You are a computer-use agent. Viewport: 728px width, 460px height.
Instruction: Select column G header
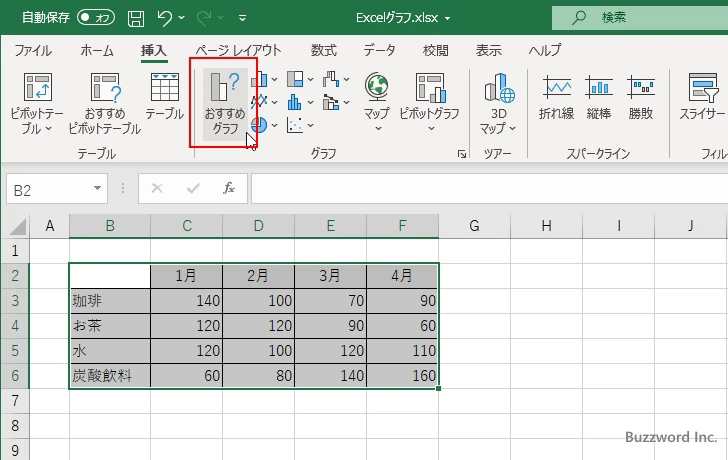474,226
